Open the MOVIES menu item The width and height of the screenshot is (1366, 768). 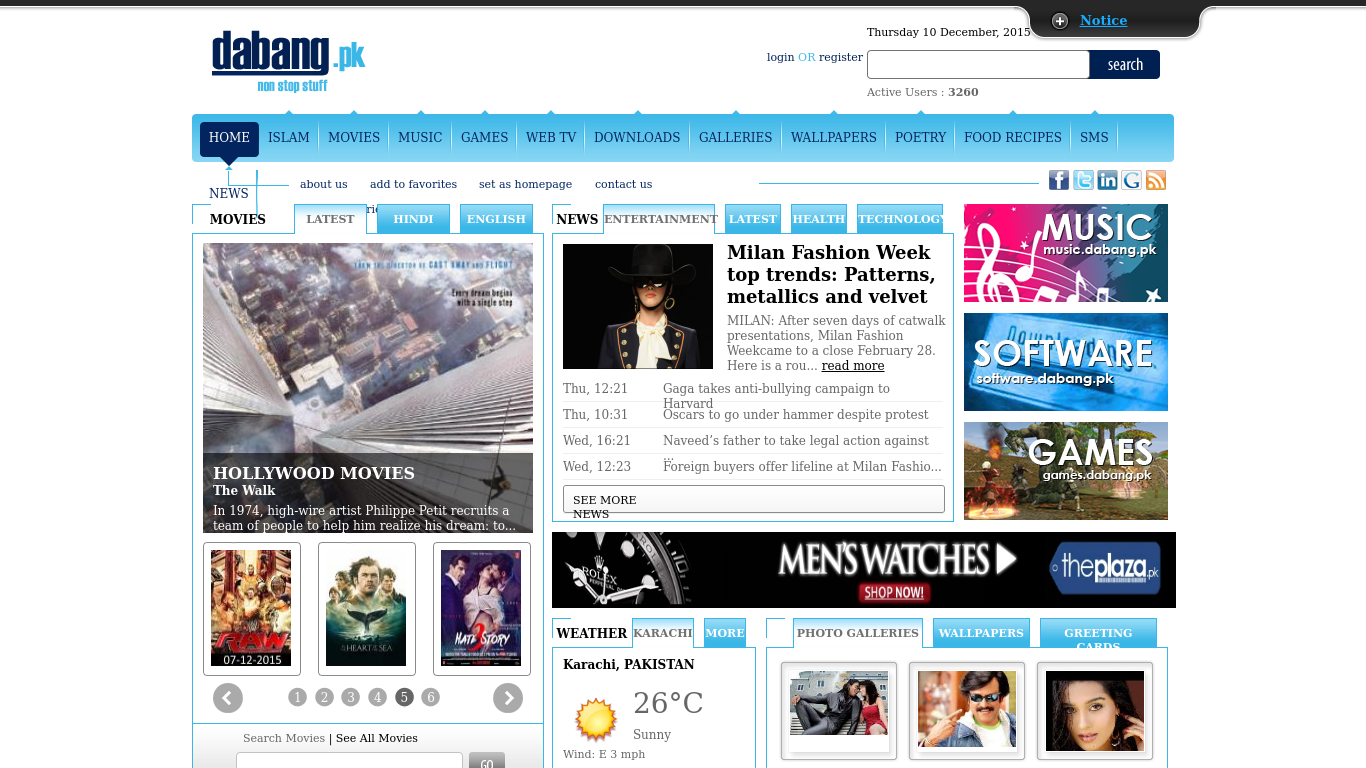coord(354,138)
